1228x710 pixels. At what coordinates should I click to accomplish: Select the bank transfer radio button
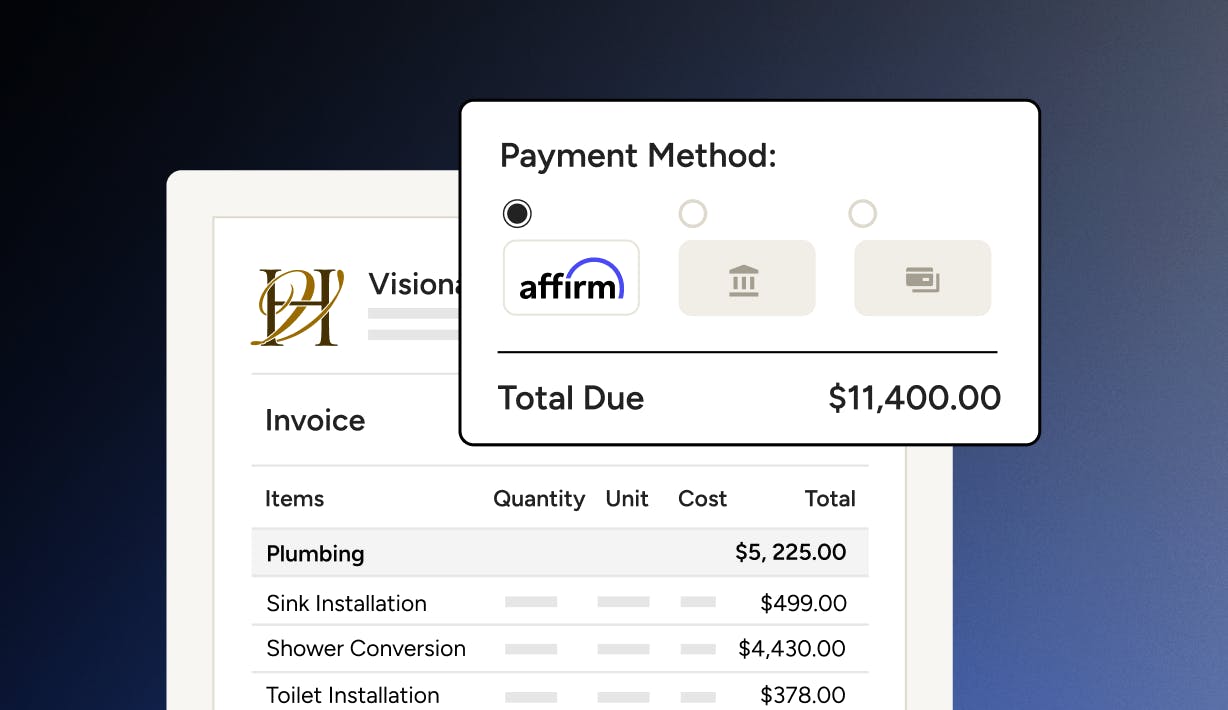693,213
